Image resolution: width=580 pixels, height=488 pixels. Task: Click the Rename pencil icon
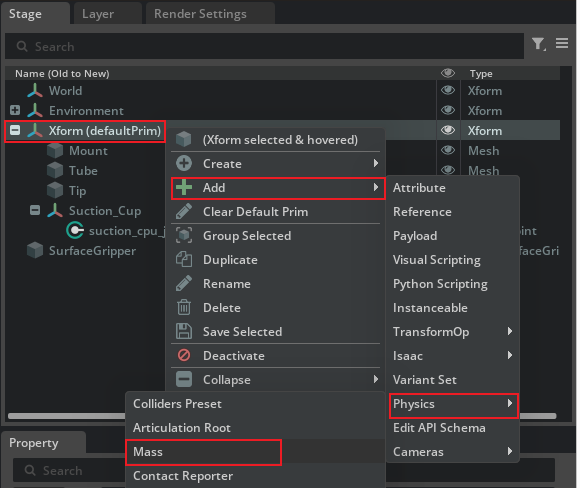184,283
